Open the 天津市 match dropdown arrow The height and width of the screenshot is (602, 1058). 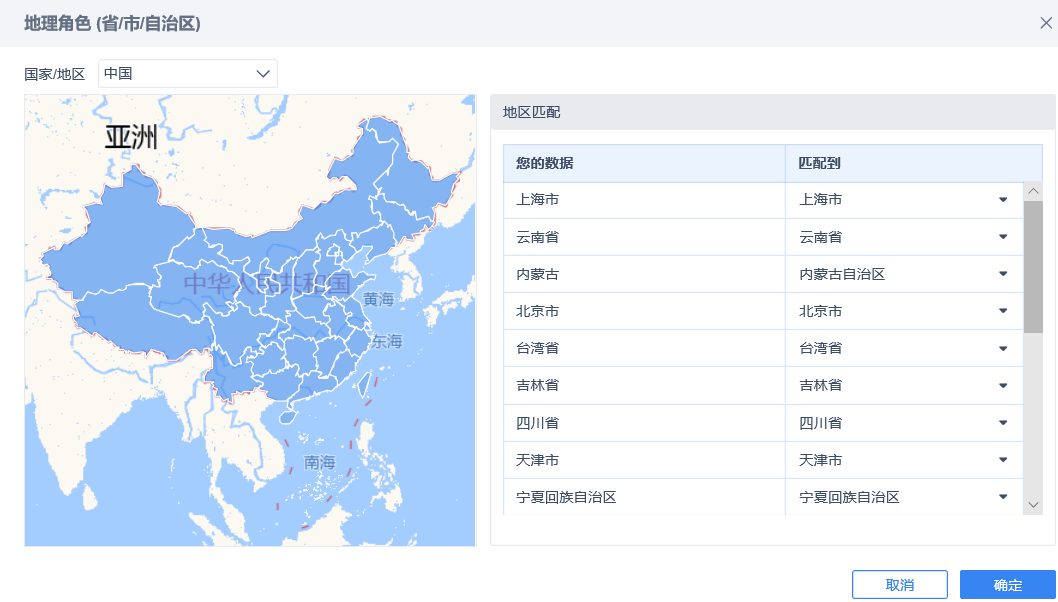(1003, 460)
